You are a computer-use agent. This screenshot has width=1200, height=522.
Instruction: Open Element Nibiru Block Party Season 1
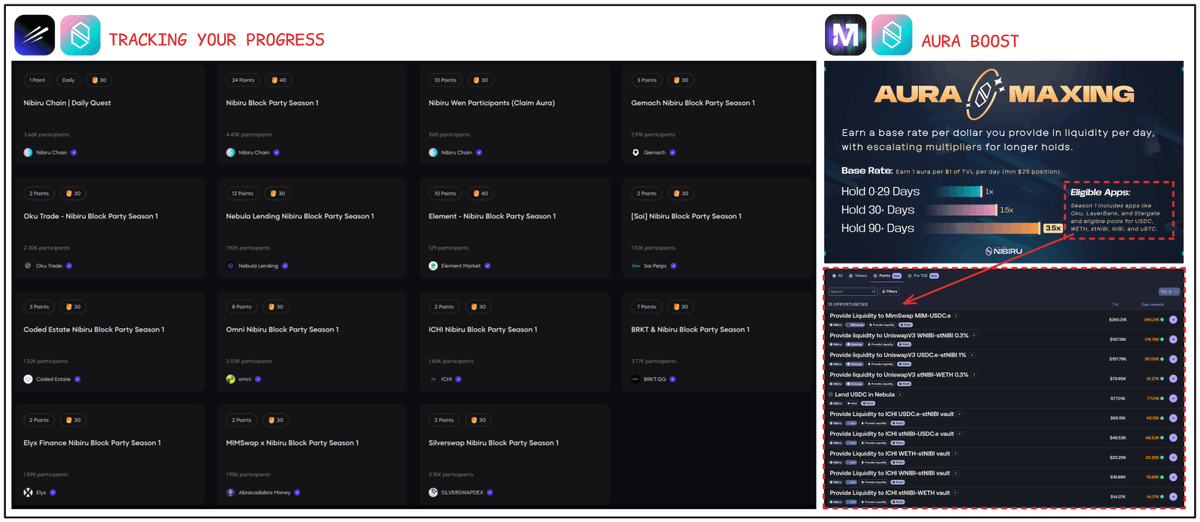click(514, 228)
